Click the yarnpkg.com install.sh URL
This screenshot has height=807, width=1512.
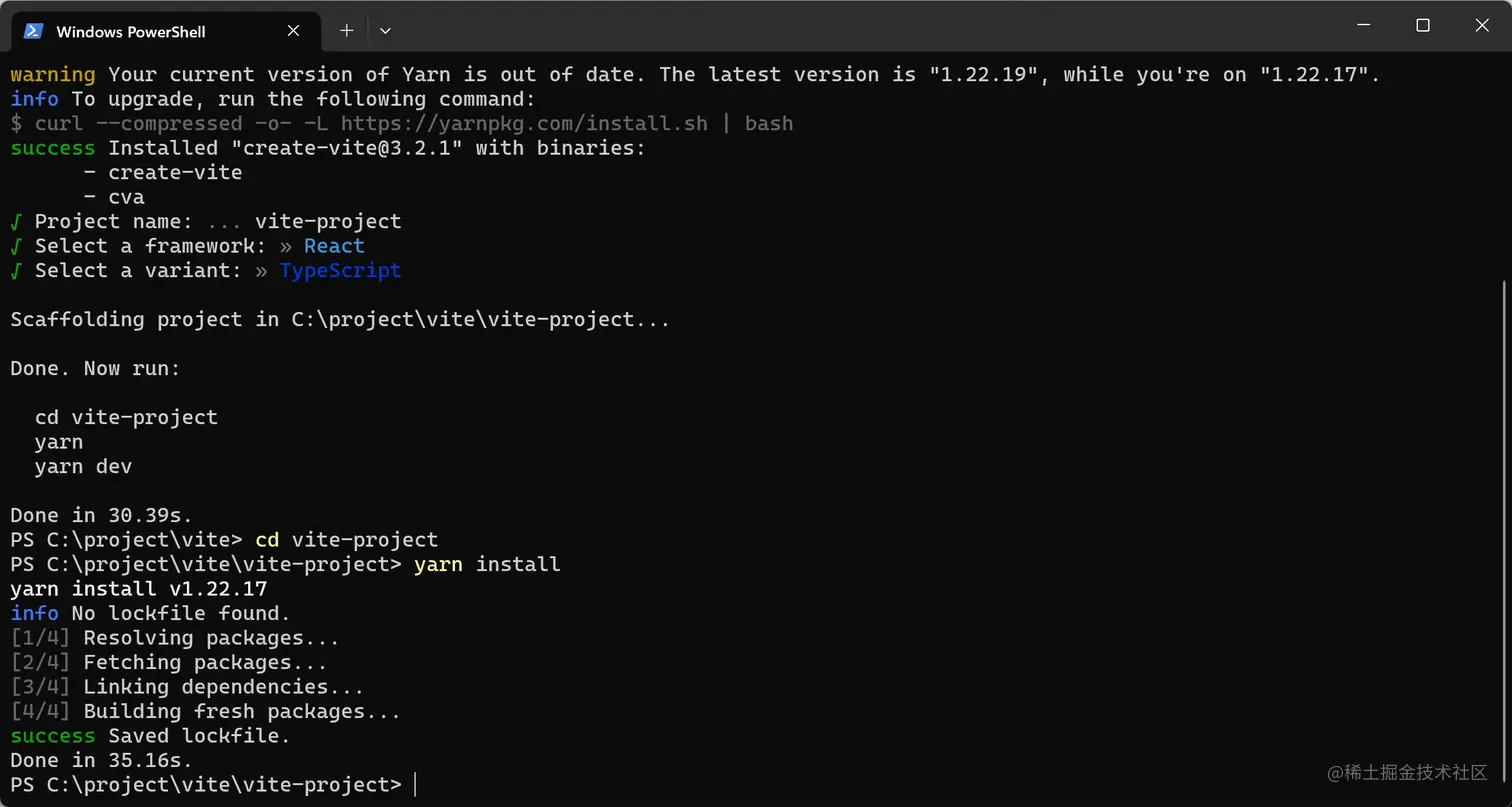524,123
